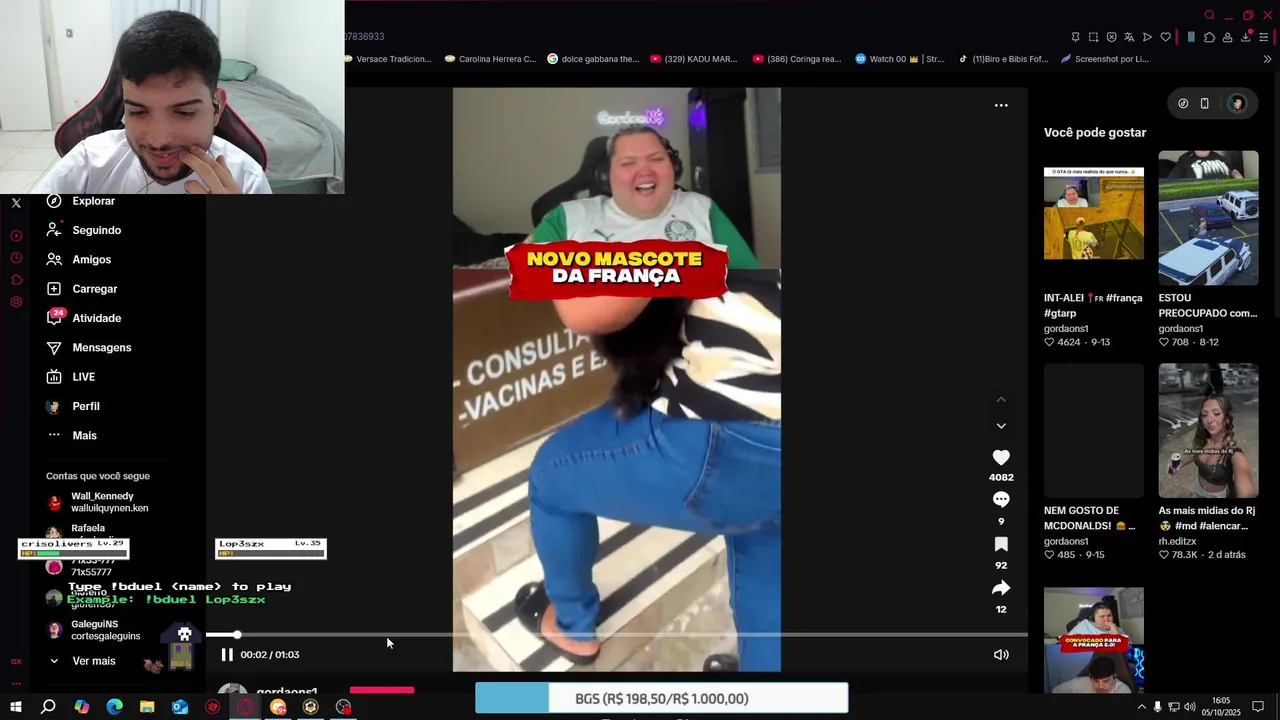This screenshot has height=720, width=1280.
Task: Like the video with the heart icon
Action: (1001, 457)
